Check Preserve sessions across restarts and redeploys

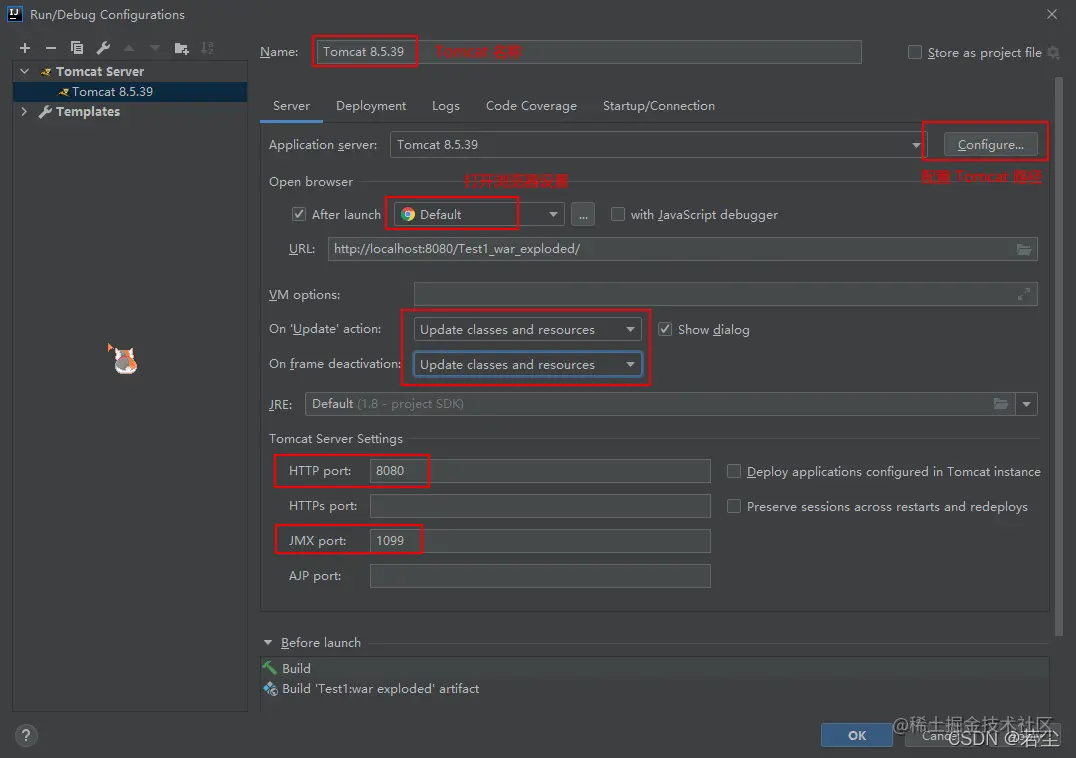(733, 507)
